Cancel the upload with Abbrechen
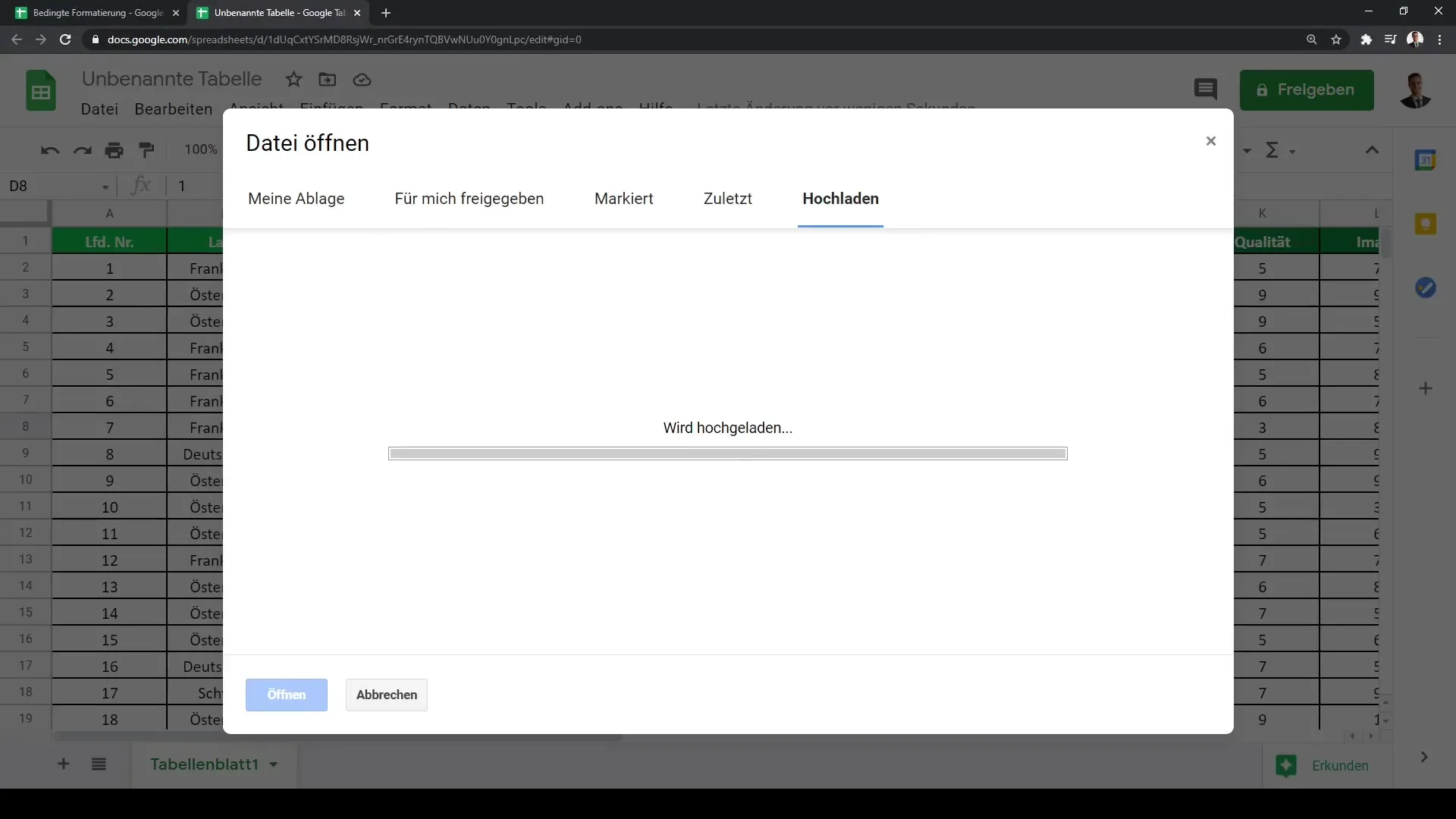1456x819 pixels. pos(386,695)
